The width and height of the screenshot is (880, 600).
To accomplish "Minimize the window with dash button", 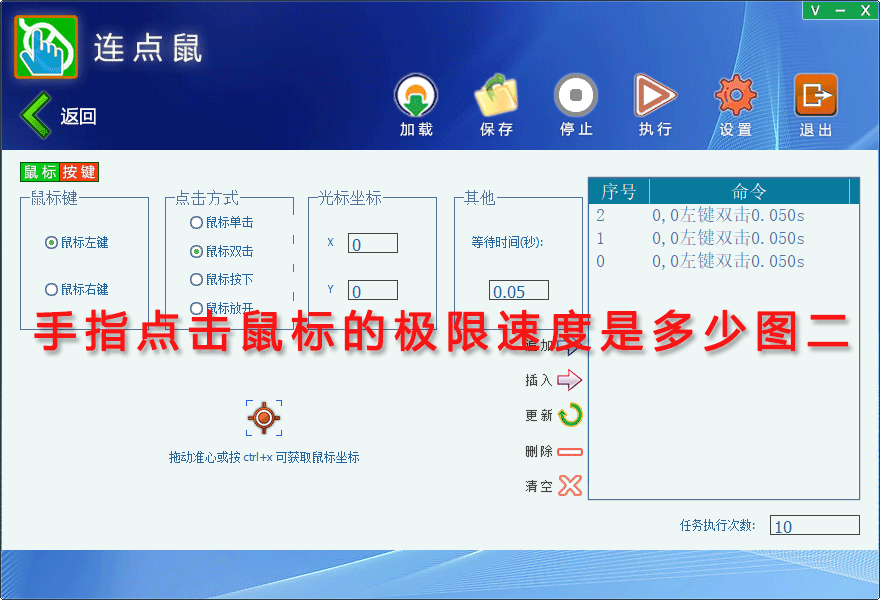I will click(x=840, y=10).
